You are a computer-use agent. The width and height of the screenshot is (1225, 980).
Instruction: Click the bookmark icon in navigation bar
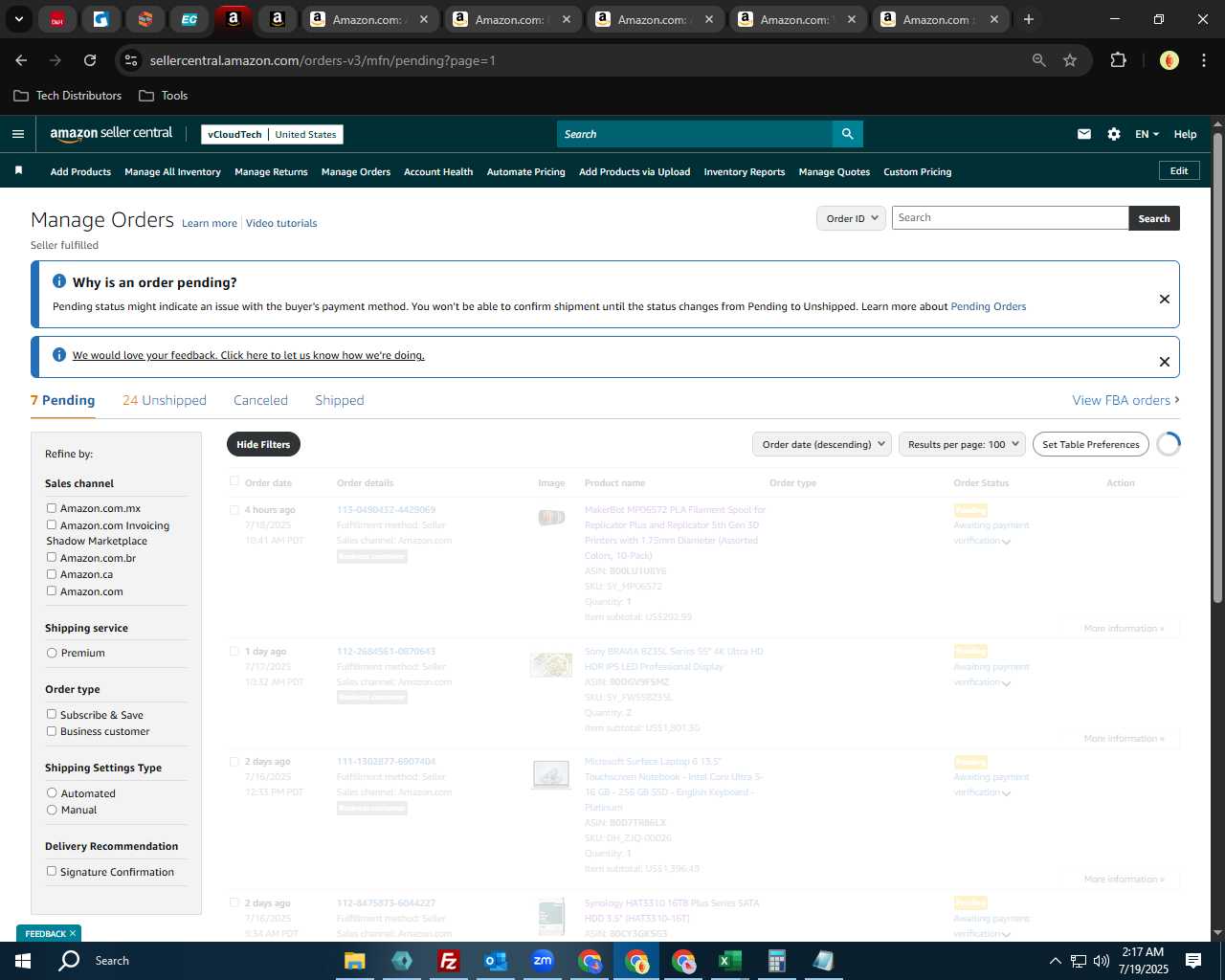tap(18, 170)
